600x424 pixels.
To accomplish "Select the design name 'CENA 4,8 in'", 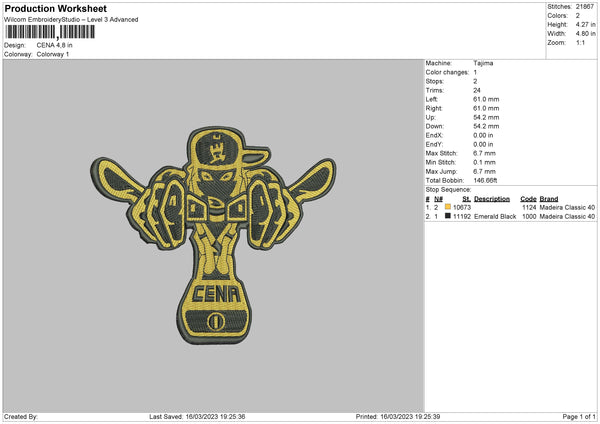I will click(54, 45).
